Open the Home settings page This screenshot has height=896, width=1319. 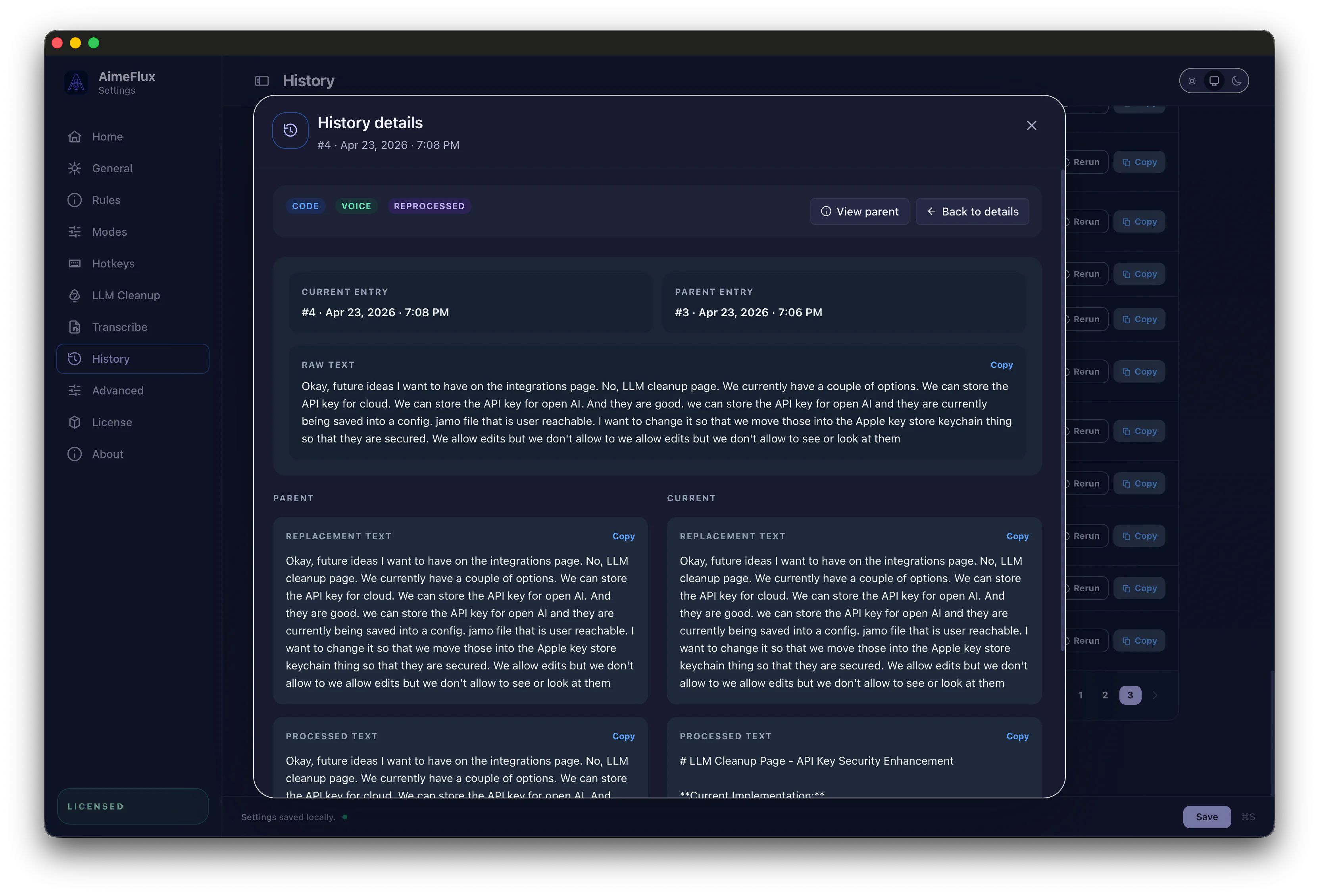click(x=133, y=137)
